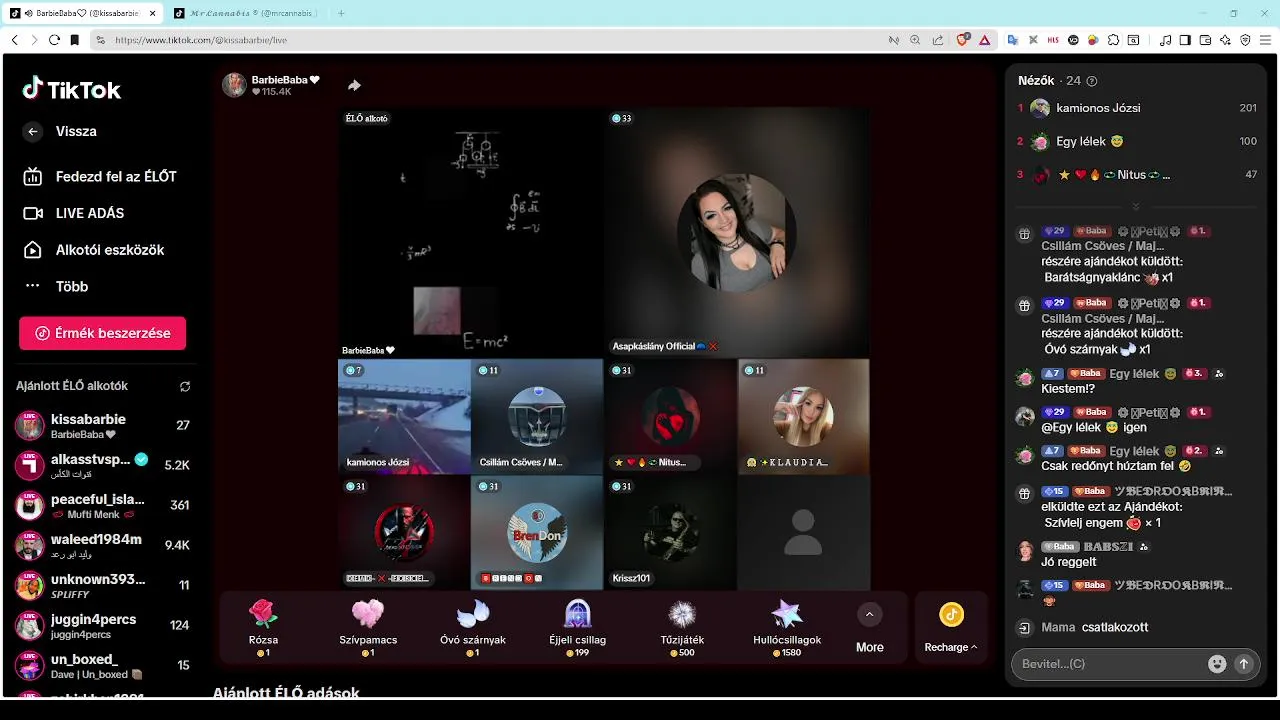Open Fedezd fel az ÉLŐT
Image resolution: width=1280 pixels, height=720 pixels.
(x=100, y=177)
